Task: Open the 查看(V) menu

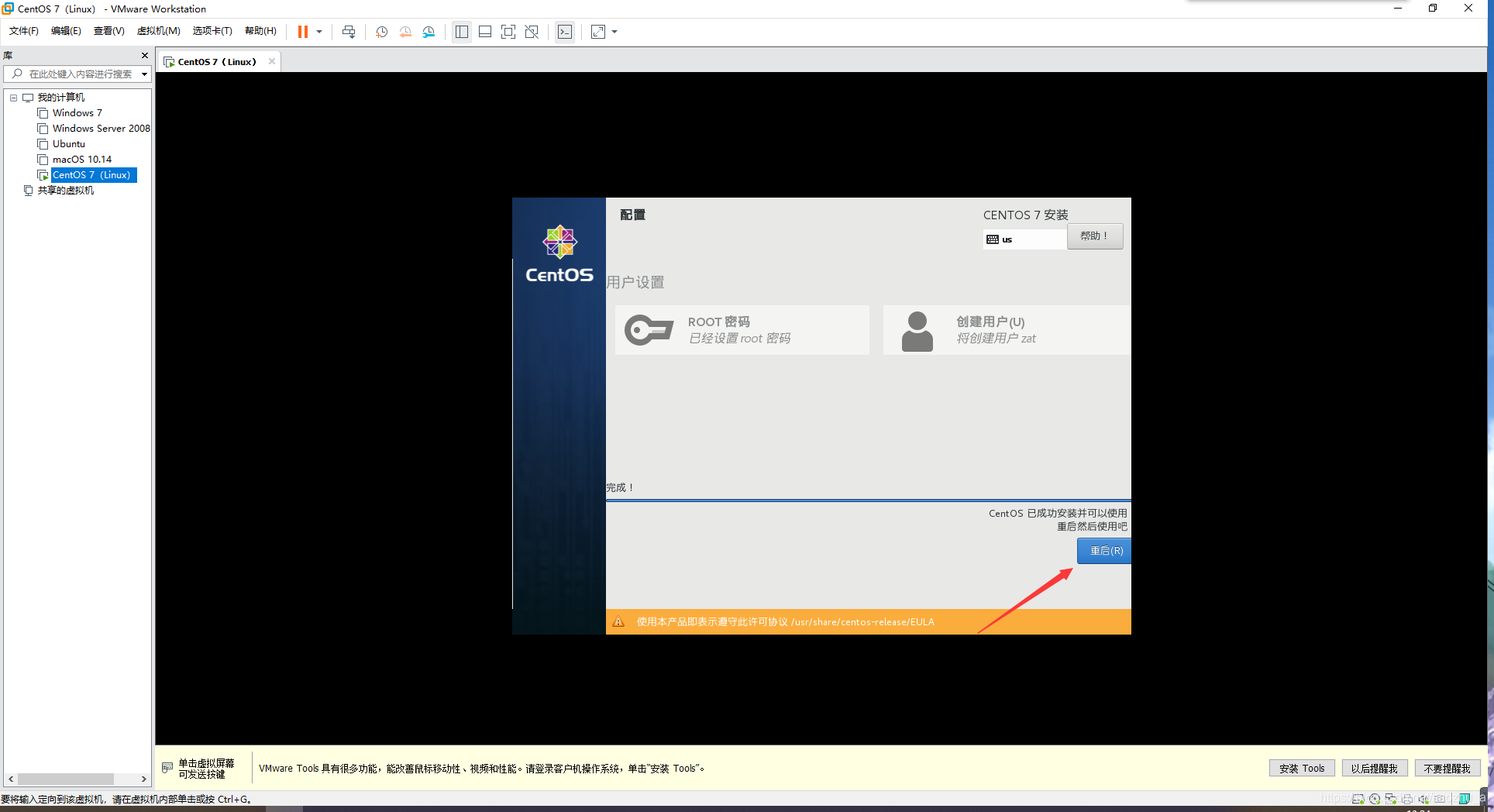Action: click(109, 31)
